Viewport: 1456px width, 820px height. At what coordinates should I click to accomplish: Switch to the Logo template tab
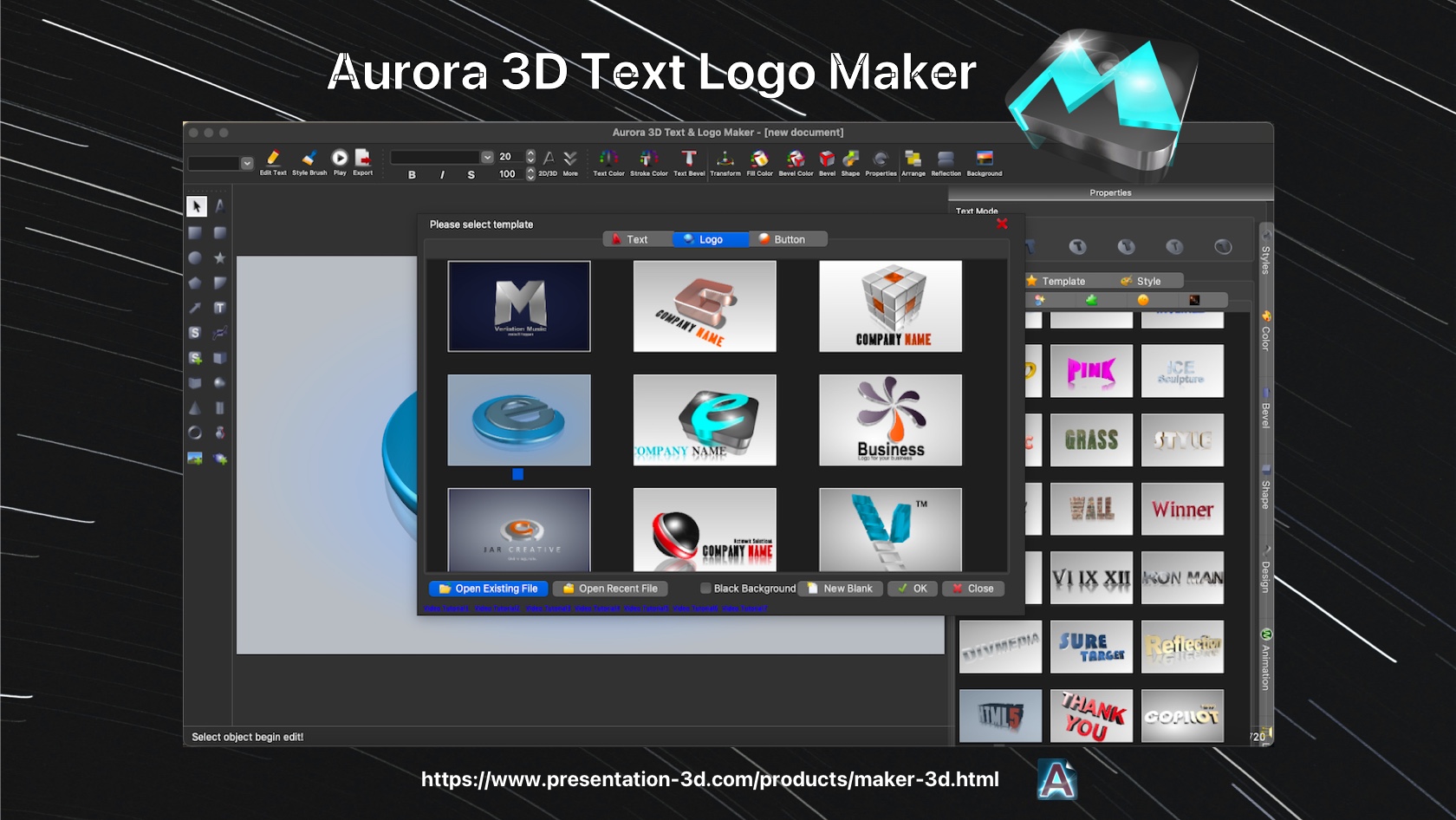(x=711, y=239)
